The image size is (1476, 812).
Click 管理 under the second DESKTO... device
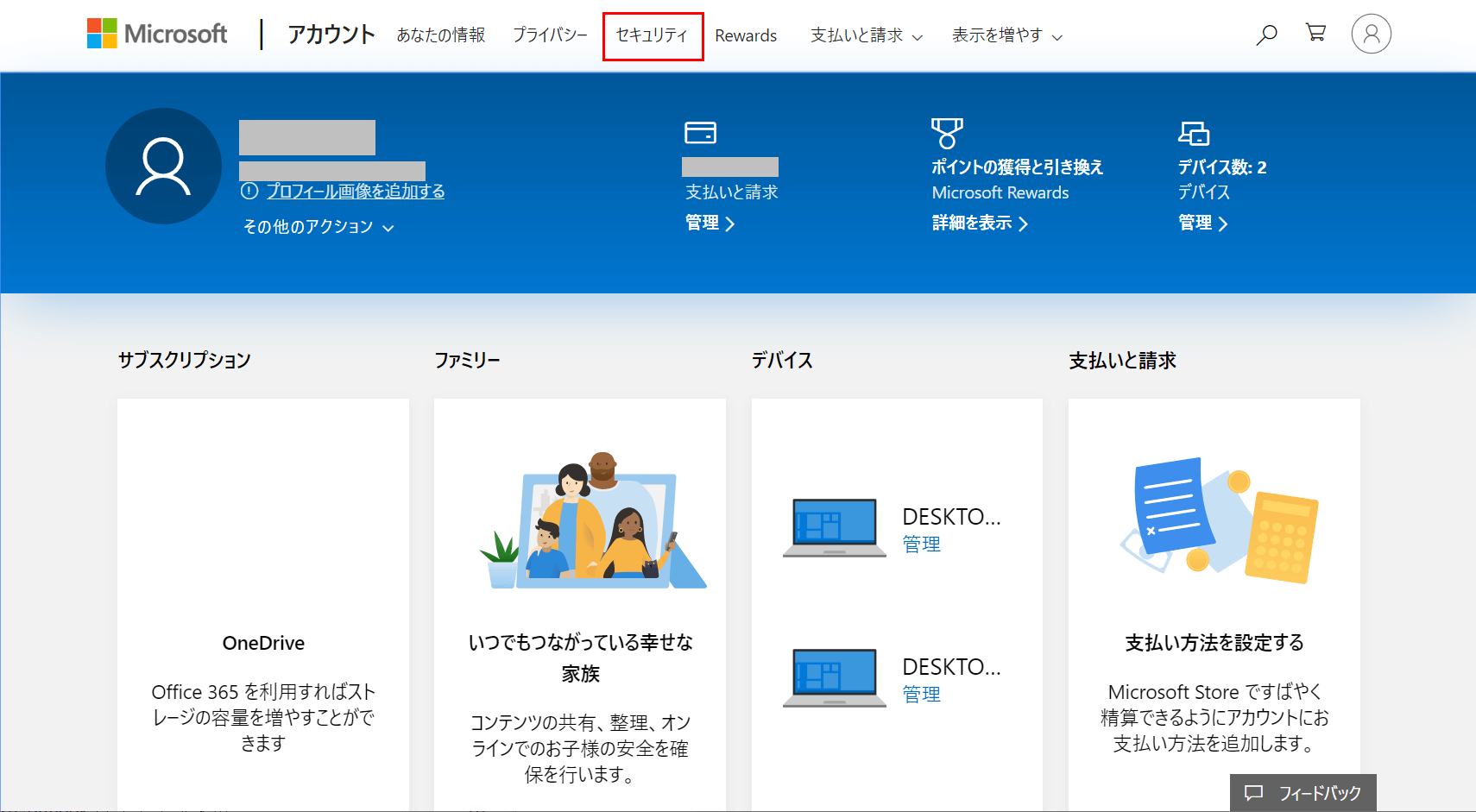921,695
